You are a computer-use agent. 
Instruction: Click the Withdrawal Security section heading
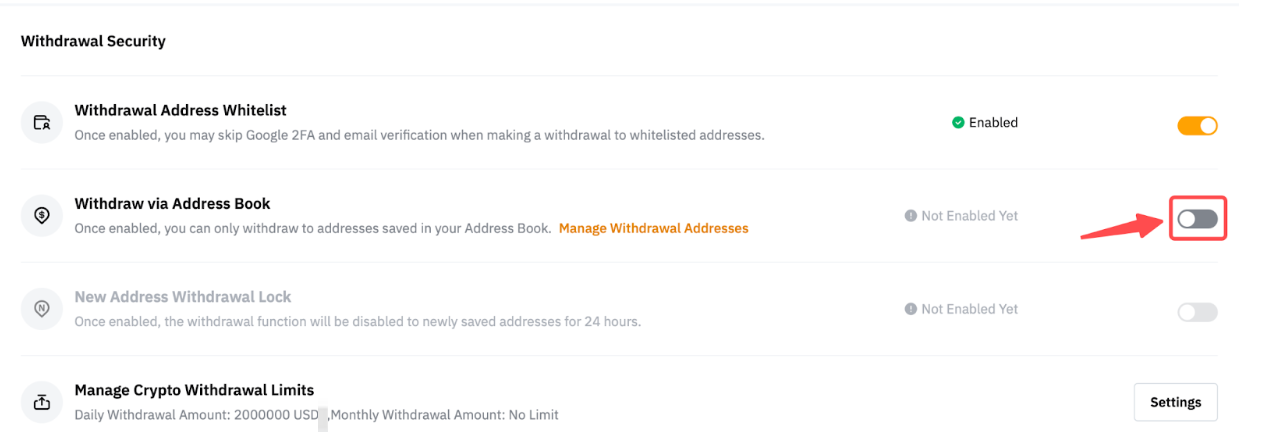[x=93, y=41]
